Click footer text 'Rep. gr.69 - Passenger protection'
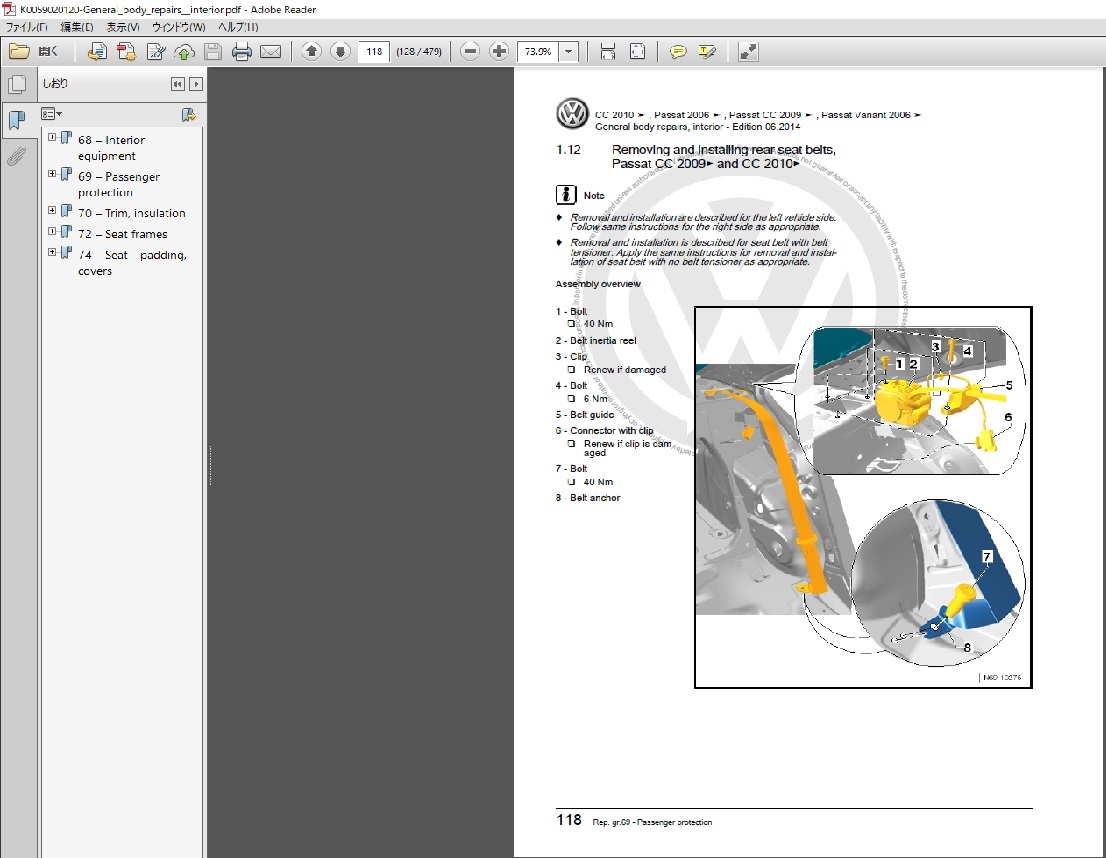Screen dimensions: 1106x858 [652, 822]
